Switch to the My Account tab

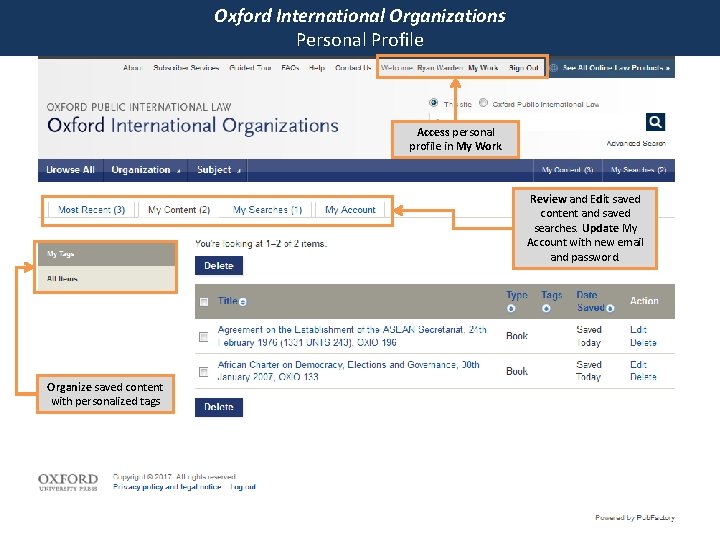click(350, 210)
